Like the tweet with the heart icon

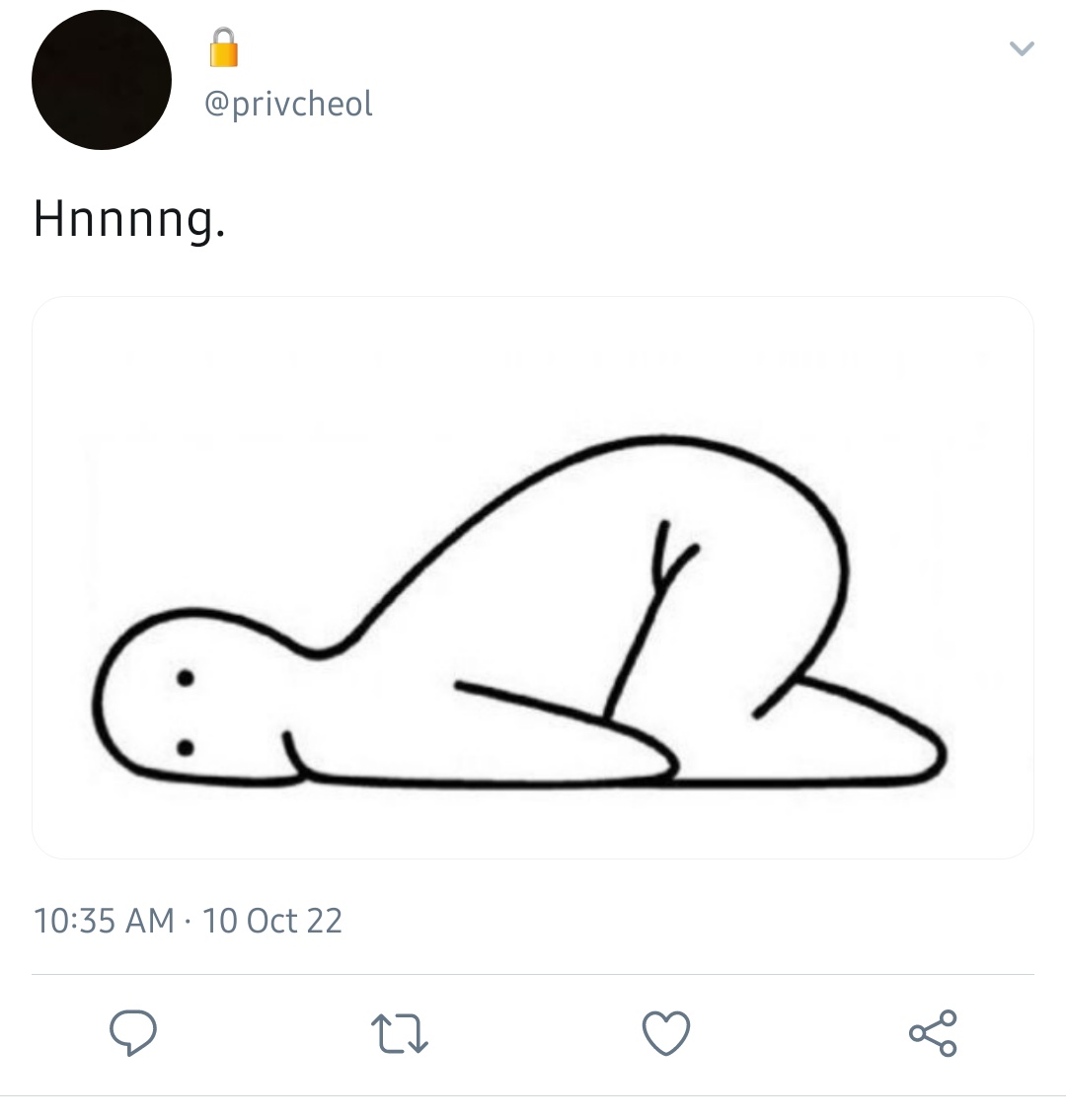[x=666, y=1033]
